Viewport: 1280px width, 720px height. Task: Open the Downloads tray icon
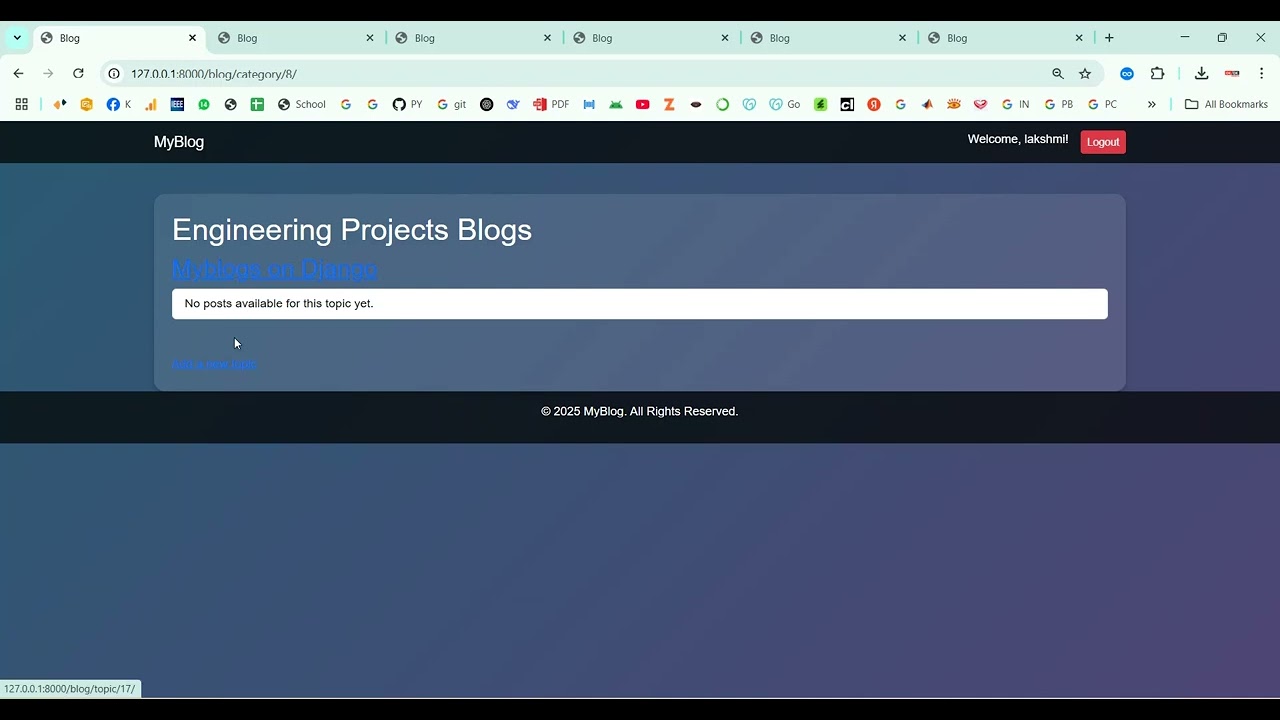1202,73
